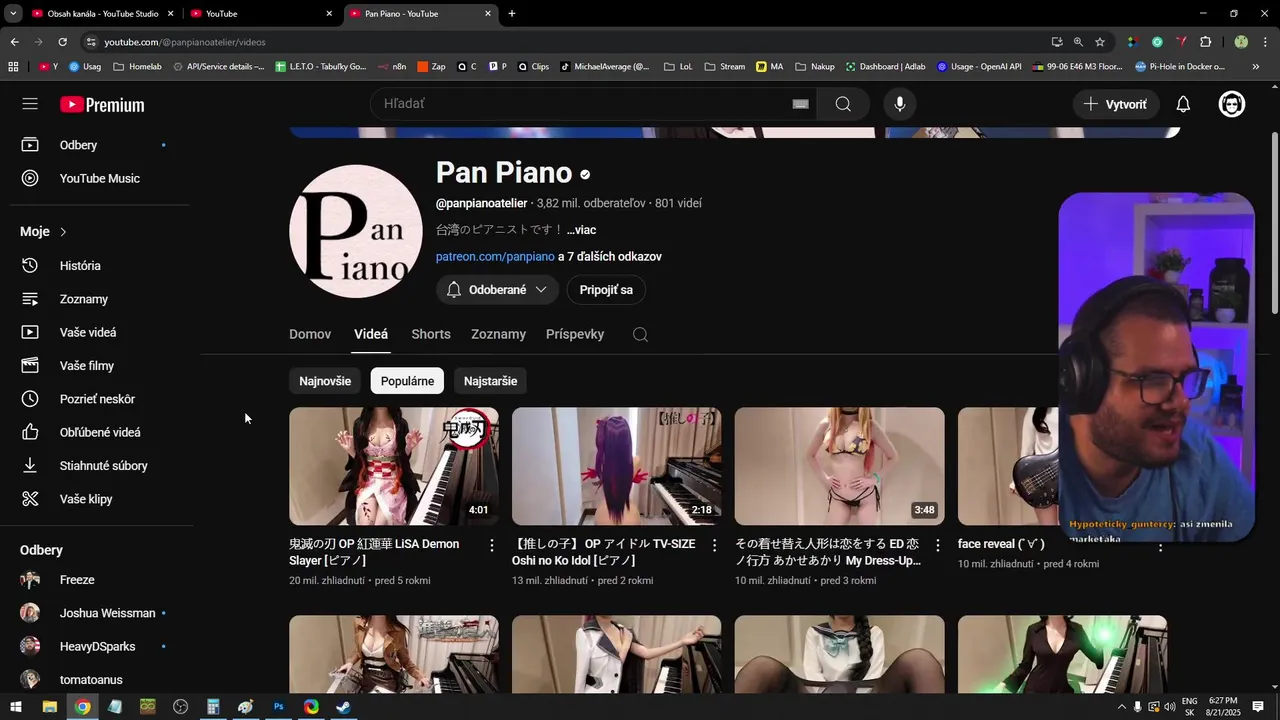Viewport: 1280px width, 720px height.
Task: Open patreon.com/panpiano link
Action: click(495, 257)
